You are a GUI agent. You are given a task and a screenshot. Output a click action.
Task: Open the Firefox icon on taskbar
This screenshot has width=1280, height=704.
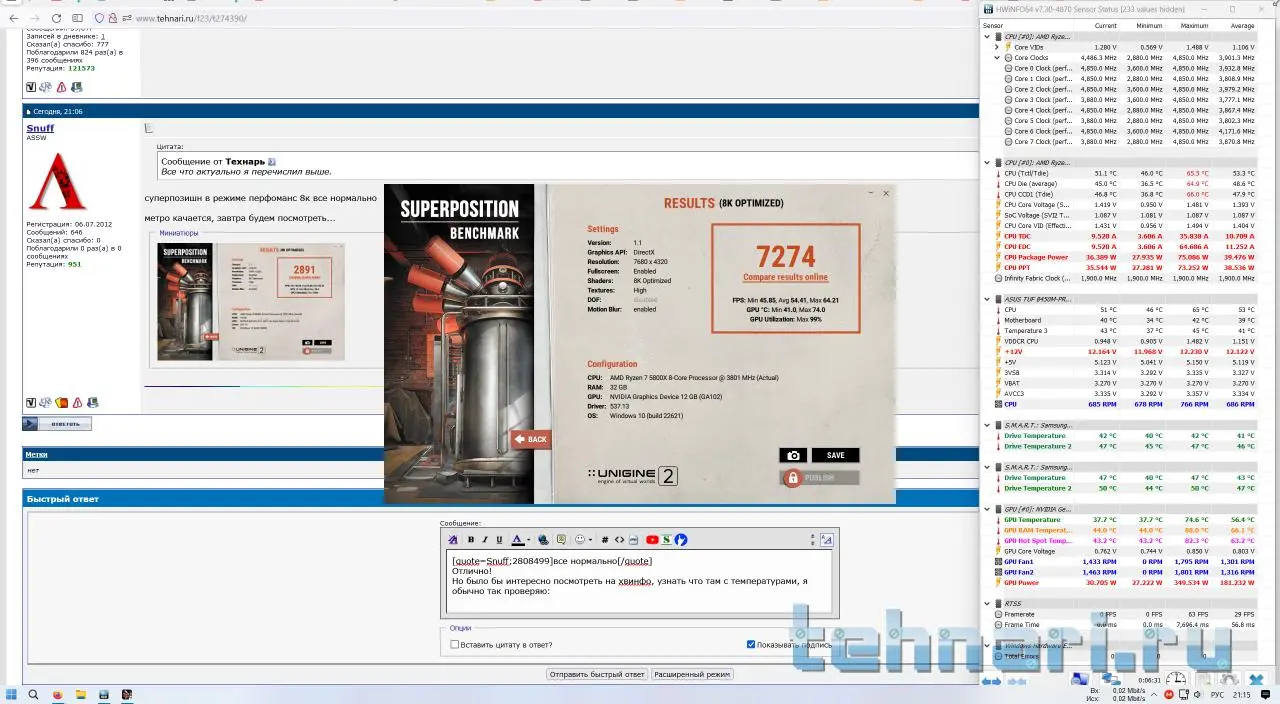pyautogui.click(x=57, y=694)
